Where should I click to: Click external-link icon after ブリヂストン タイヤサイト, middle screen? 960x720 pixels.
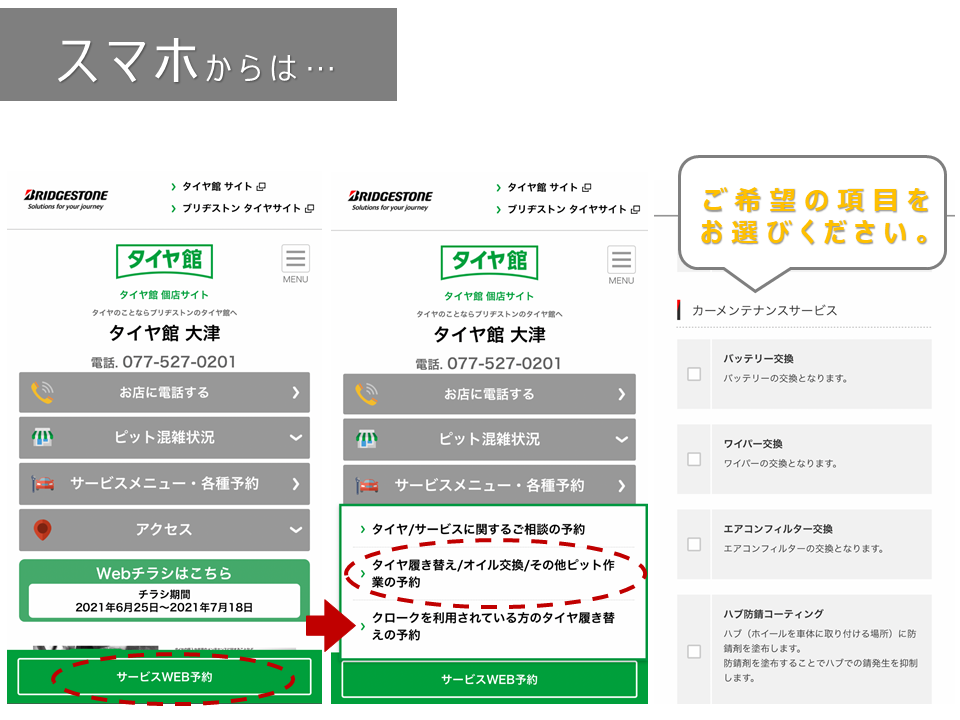(636, 209)
